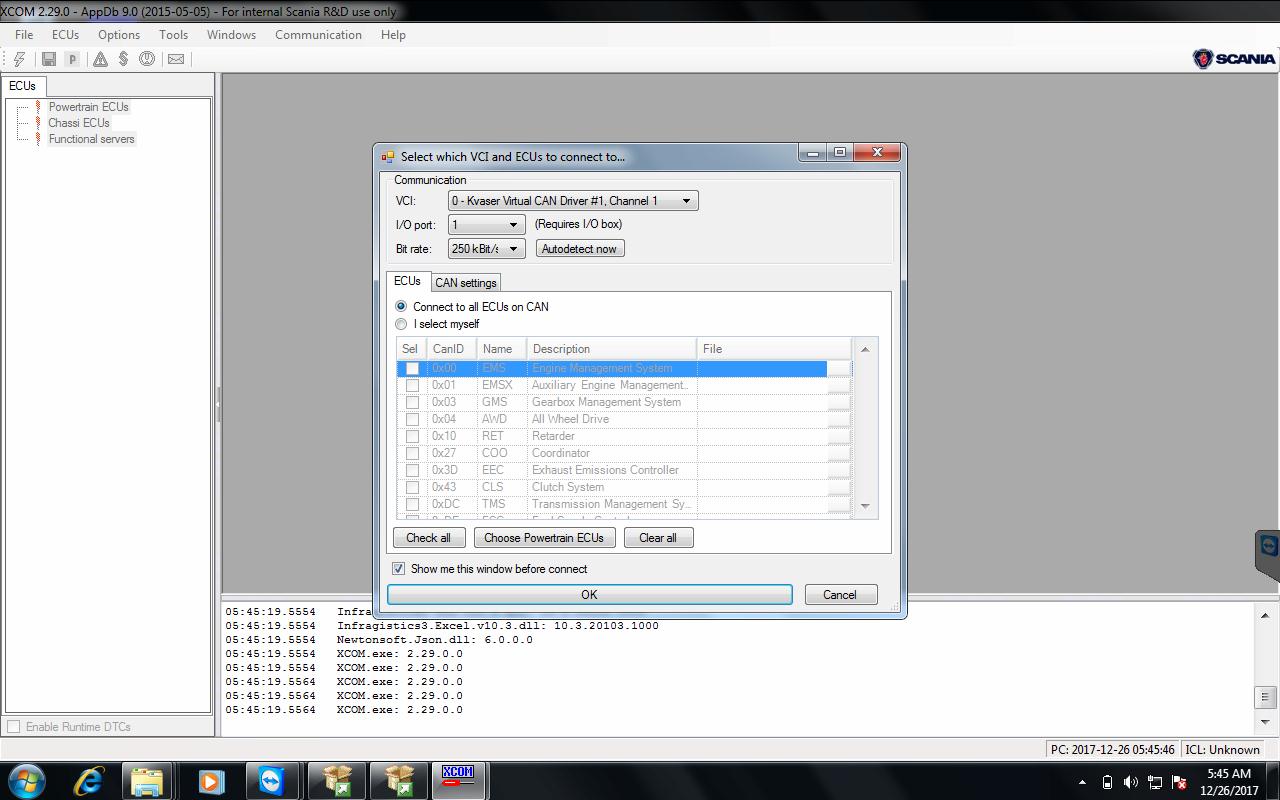Switch to the CAN settings tab

click(466, 283)
